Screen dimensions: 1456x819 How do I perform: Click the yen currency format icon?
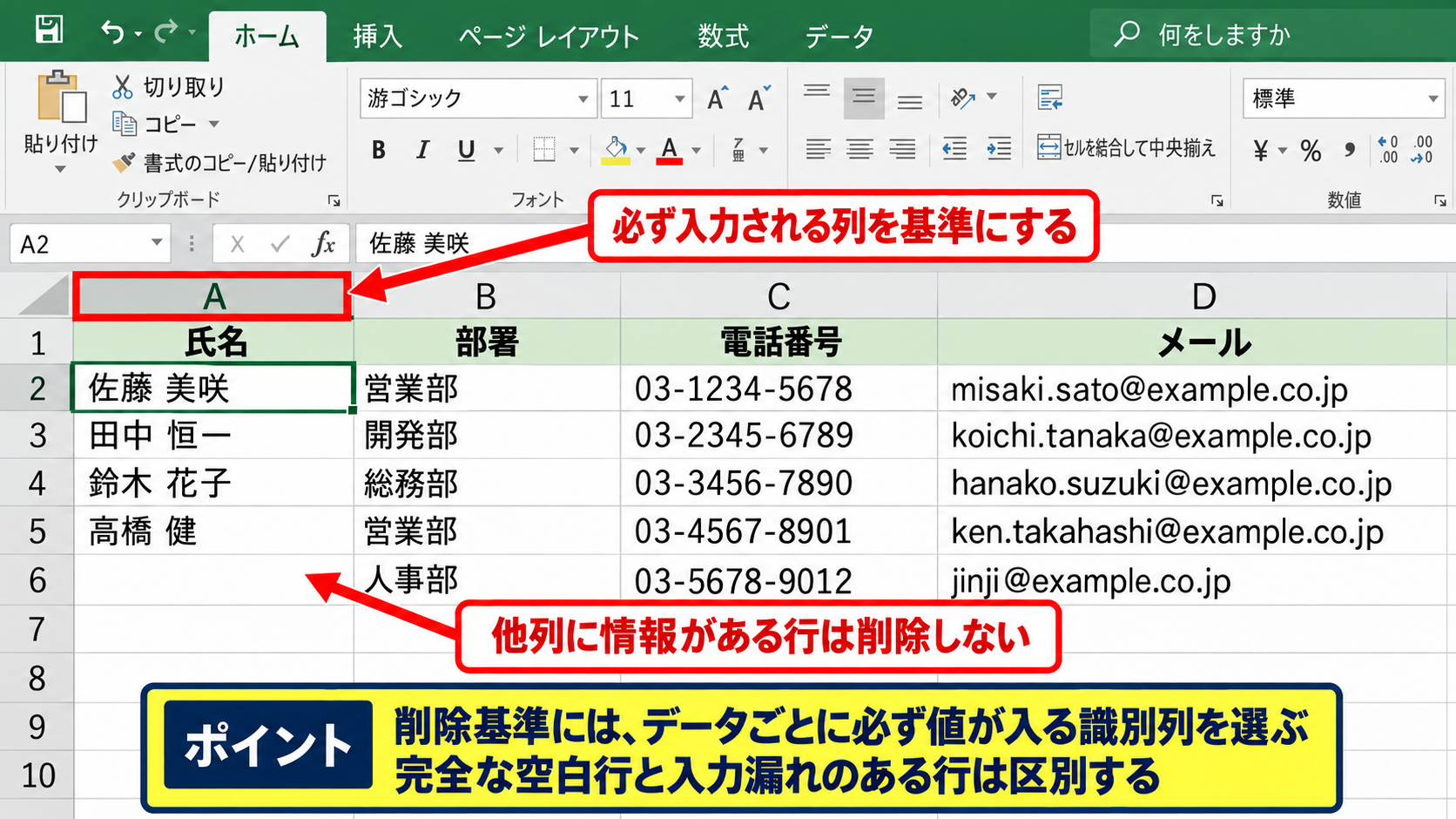point(1260,151)
